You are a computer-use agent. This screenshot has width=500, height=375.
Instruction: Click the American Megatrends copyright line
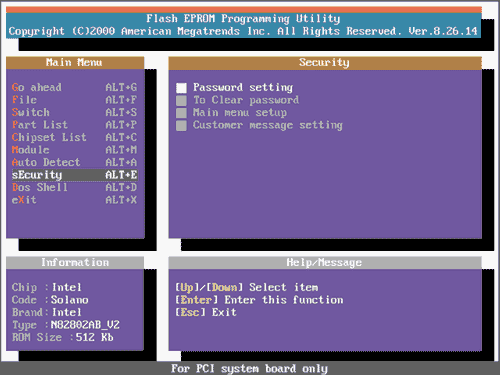pos(243,31)
